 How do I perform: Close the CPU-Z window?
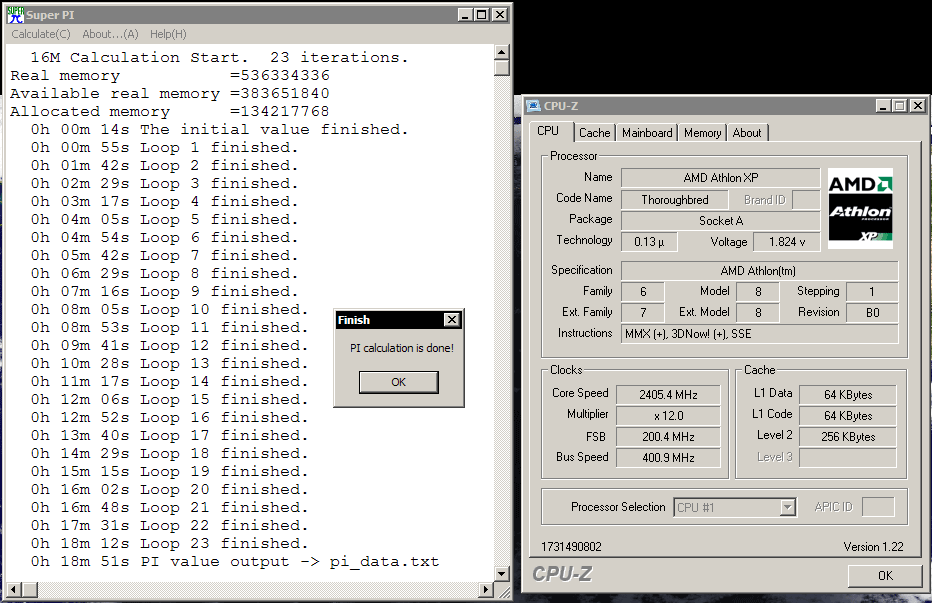(x=918, y=106)
